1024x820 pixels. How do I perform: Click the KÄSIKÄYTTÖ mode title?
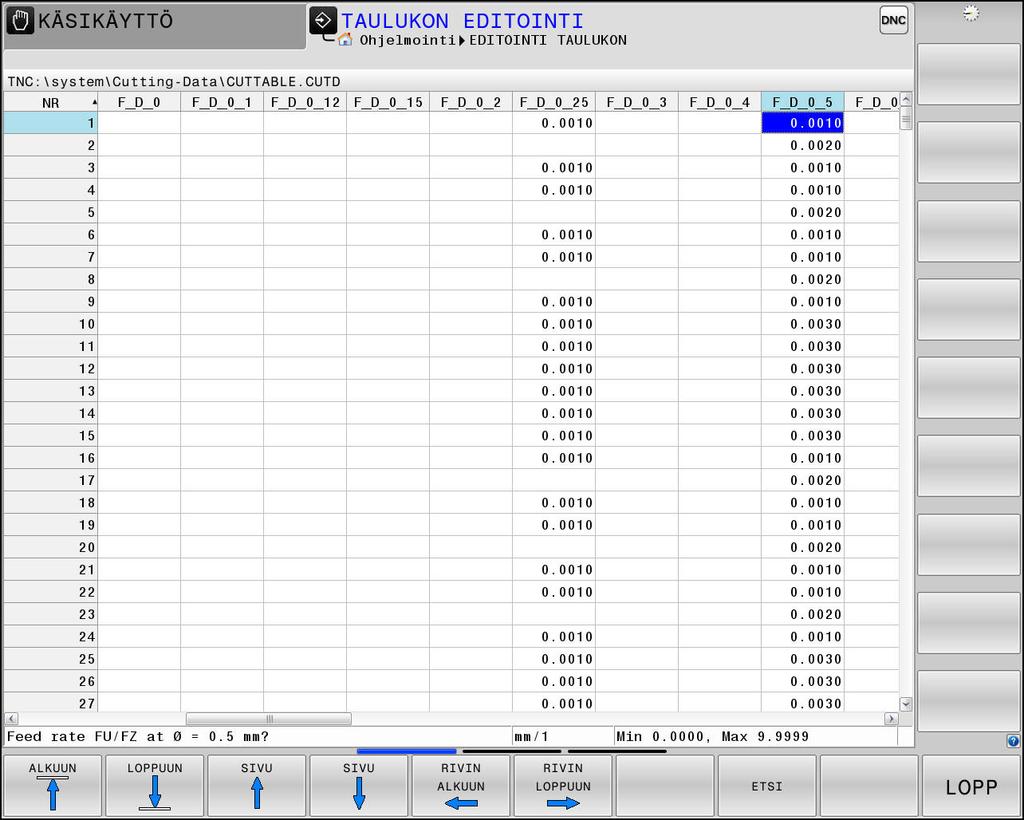[x=105, y=21]
